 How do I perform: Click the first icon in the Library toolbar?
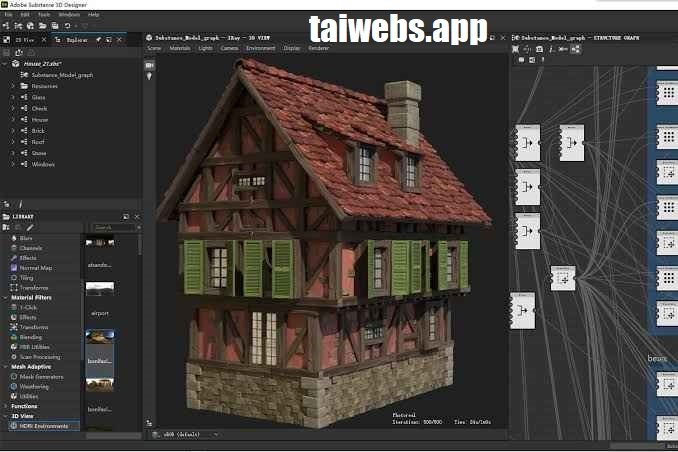click(x=6, y=228)
